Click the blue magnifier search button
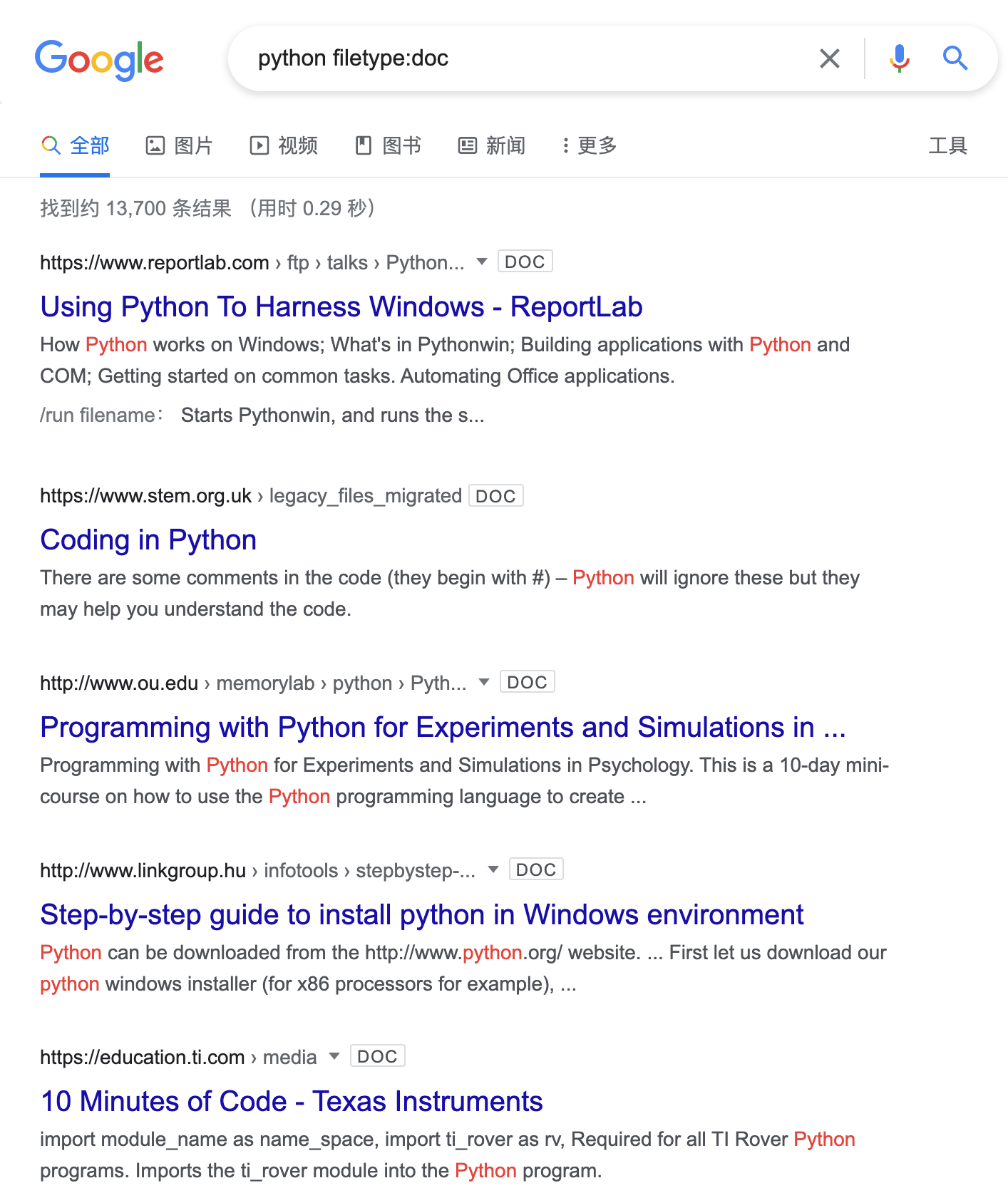This screenshot has height=1193, width=1008. pyautogui.click(x=955, y=58)
